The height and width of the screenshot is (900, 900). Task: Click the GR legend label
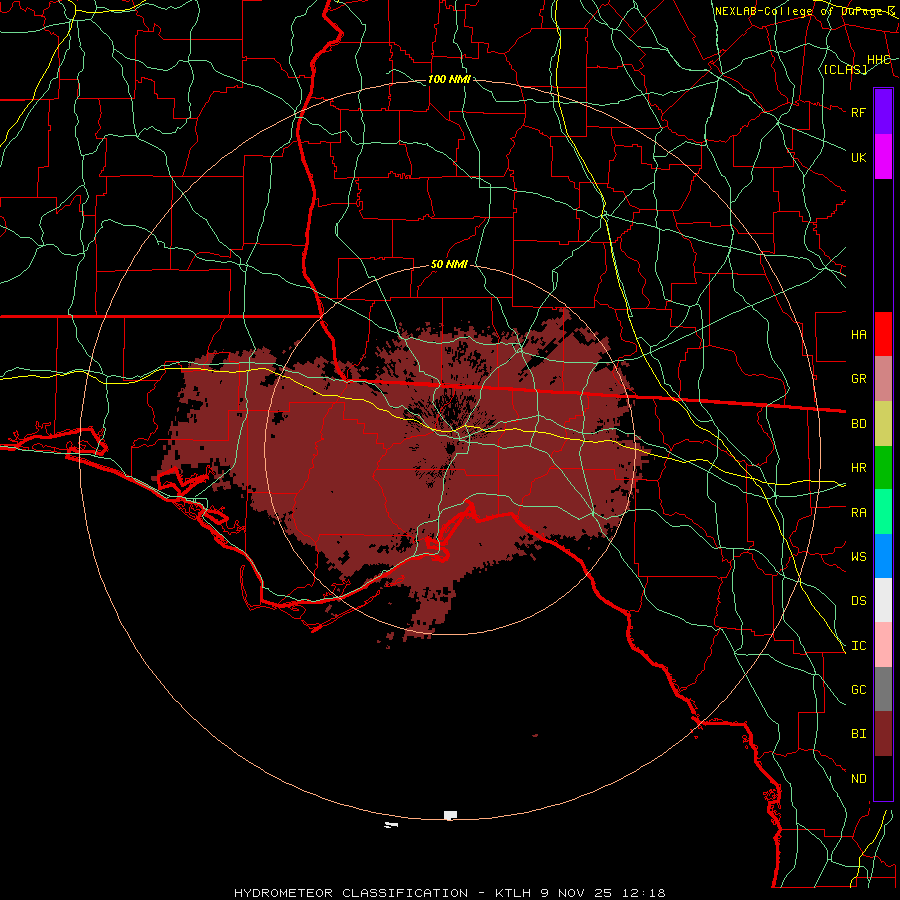[x=858, y=379]
